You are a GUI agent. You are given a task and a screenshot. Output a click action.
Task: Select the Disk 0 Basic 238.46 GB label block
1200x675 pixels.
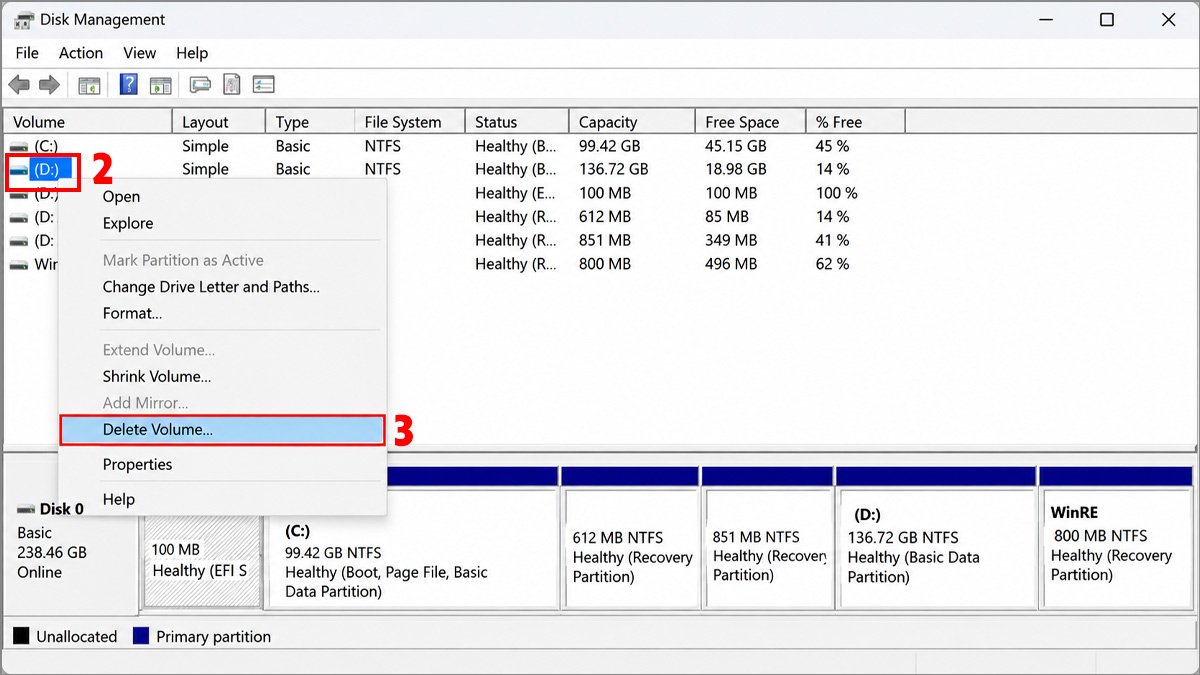(x=70, y=540)
